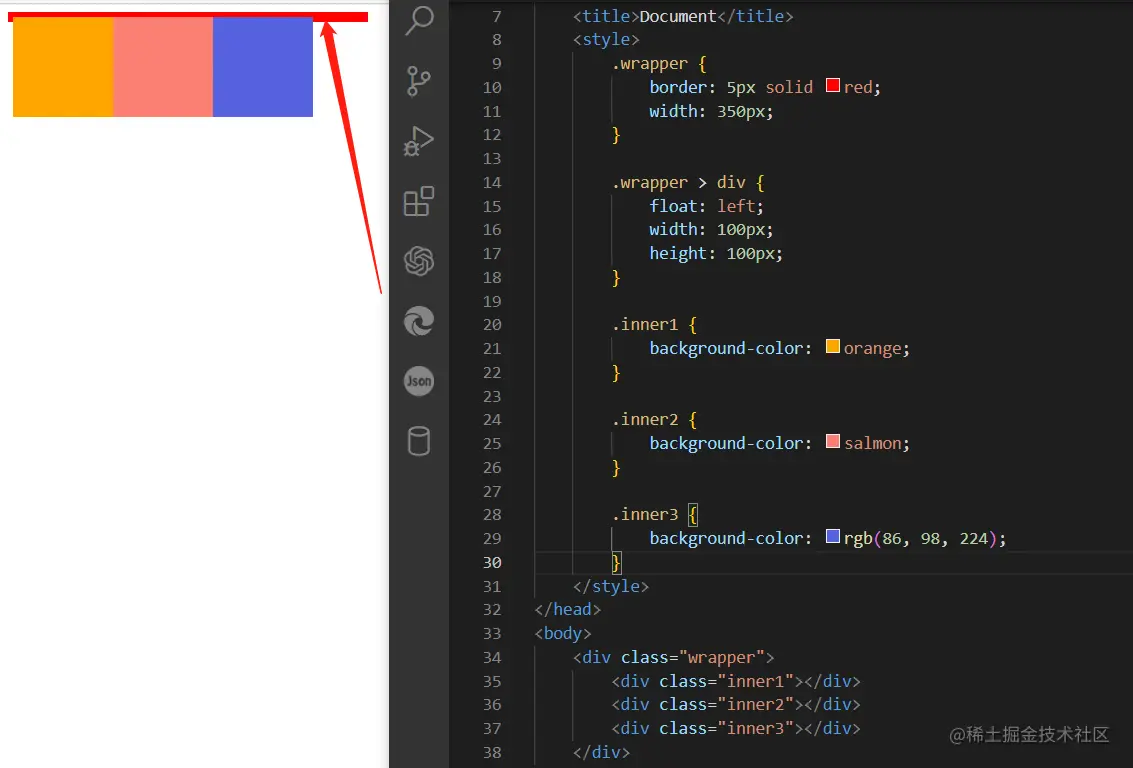
Task: Click the opening style tag on line 8
Action: click(606, 40)
